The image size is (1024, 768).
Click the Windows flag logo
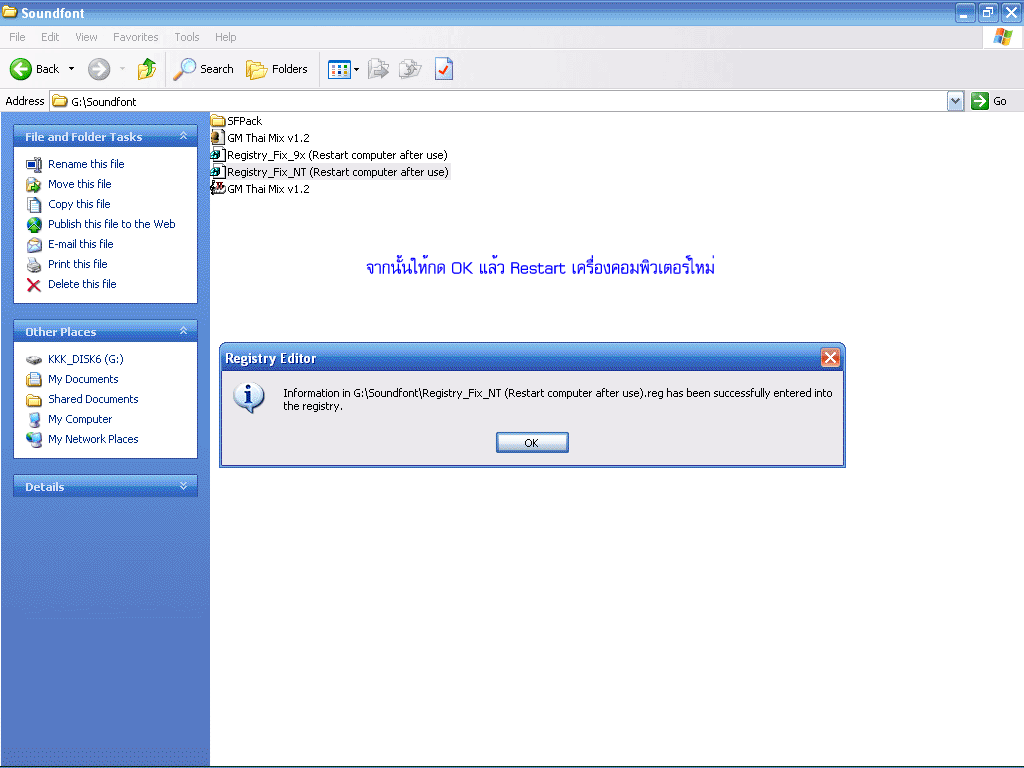[1002, 37]
